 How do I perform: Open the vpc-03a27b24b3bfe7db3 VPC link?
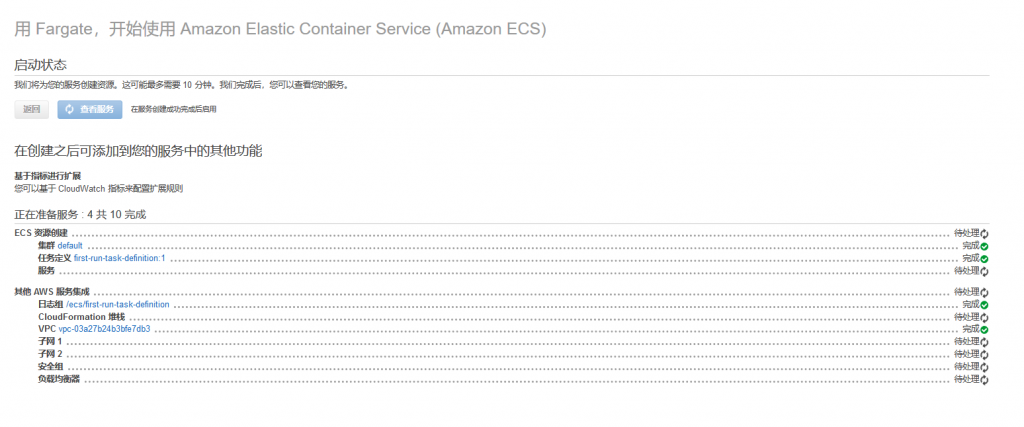point(104,329)
